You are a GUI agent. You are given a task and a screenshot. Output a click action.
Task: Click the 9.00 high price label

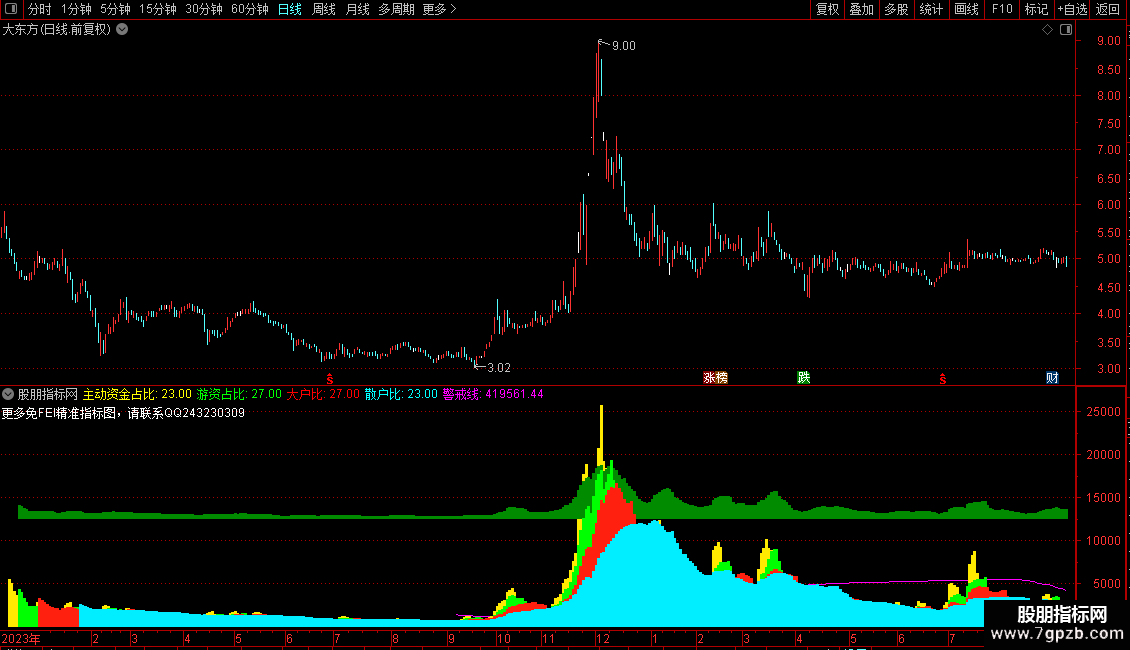623,46
